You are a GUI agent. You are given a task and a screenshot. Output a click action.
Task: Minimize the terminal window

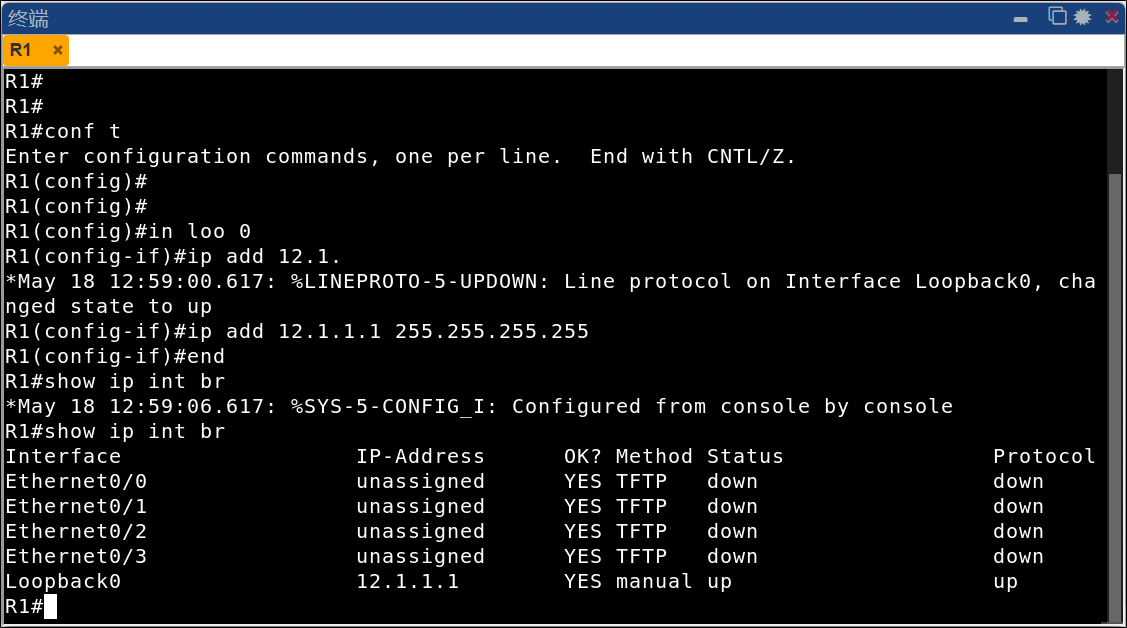click(x=1020, y=19)
